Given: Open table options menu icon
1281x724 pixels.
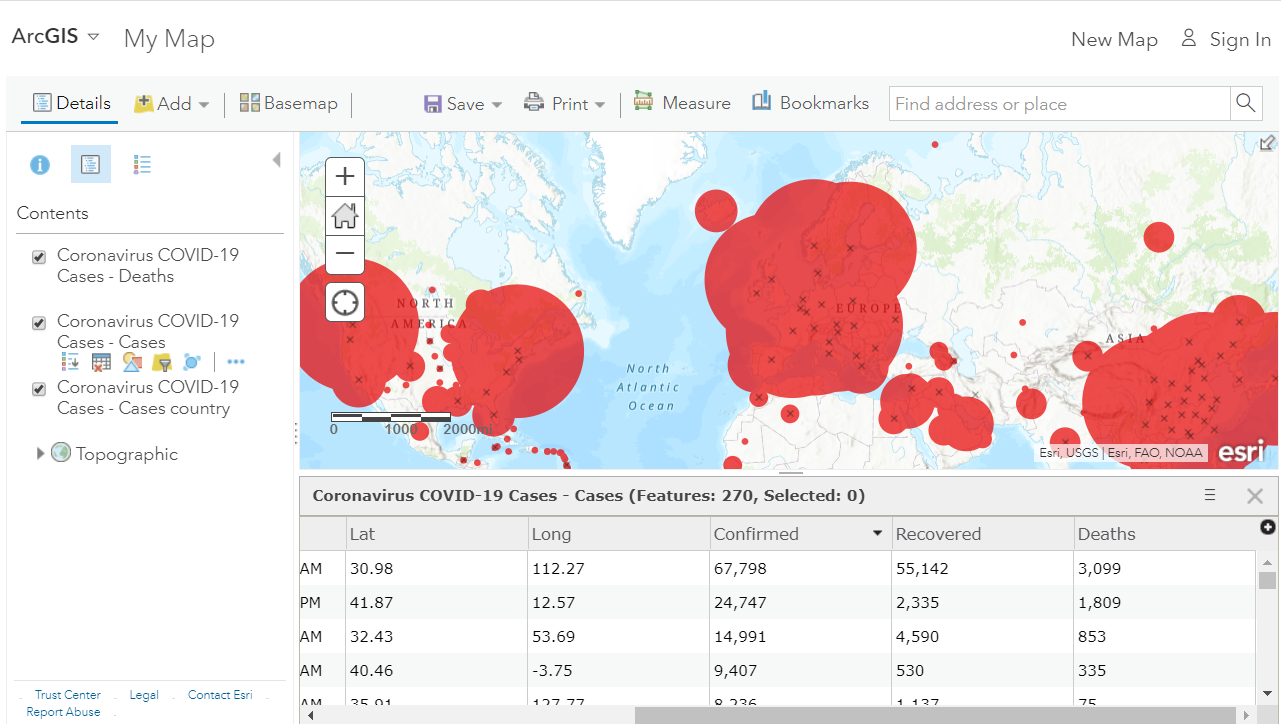Looking at the screenshot, I should click(x=1210, y=495).
